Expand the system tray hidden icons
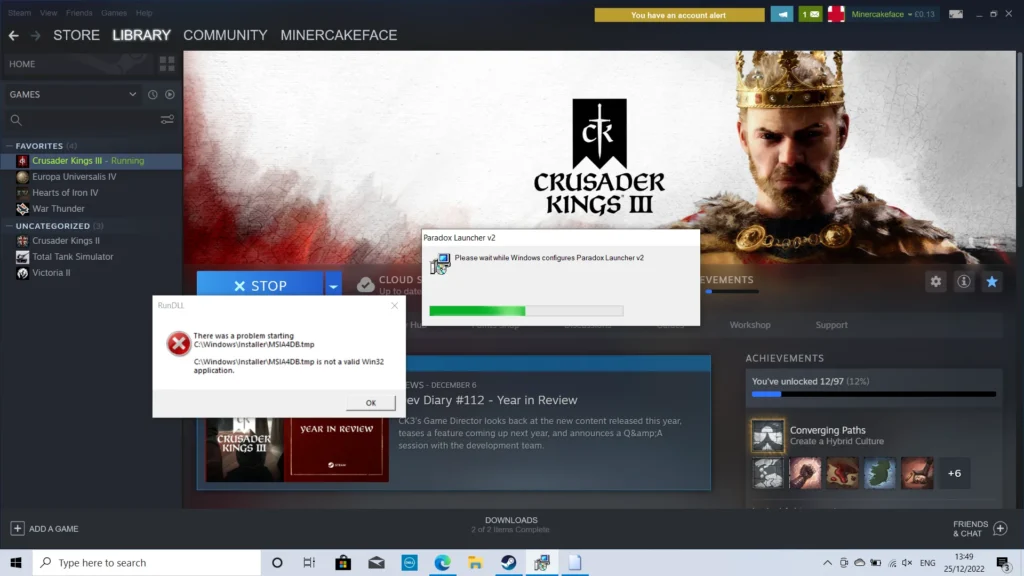Image resolution: width=1024 pixels, height=576 pixels. click(827, 562)
